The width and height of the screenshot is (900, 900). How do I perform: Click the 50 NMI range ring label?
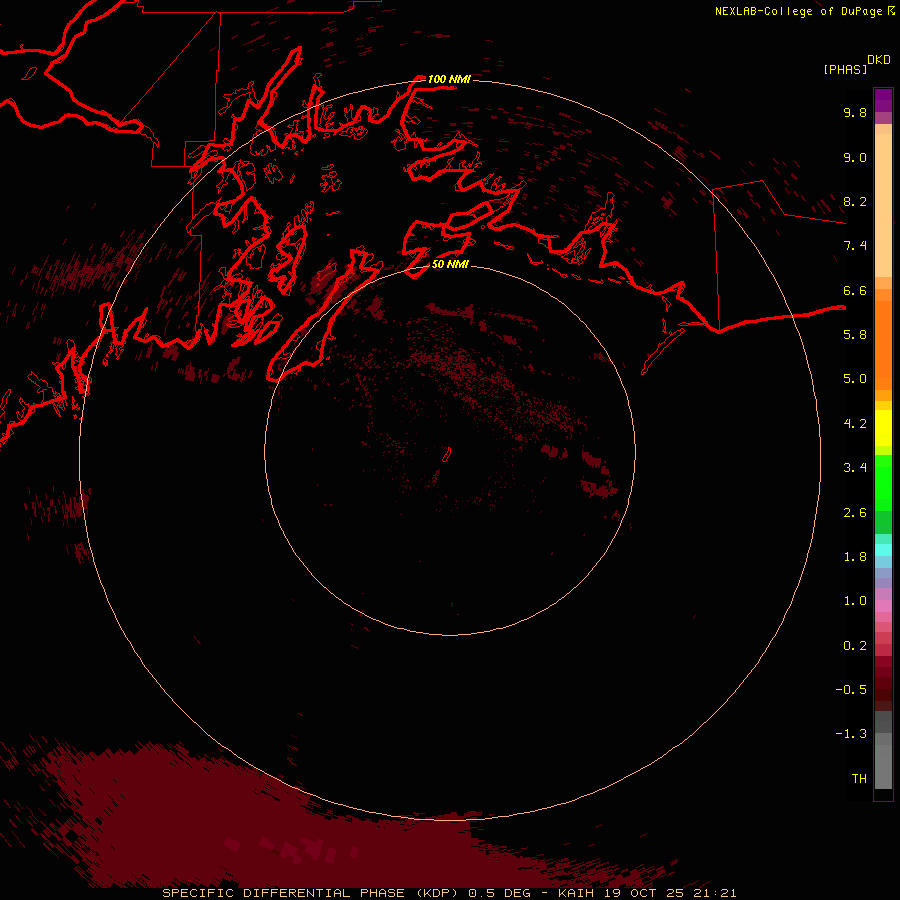click(x=450, y=264)
